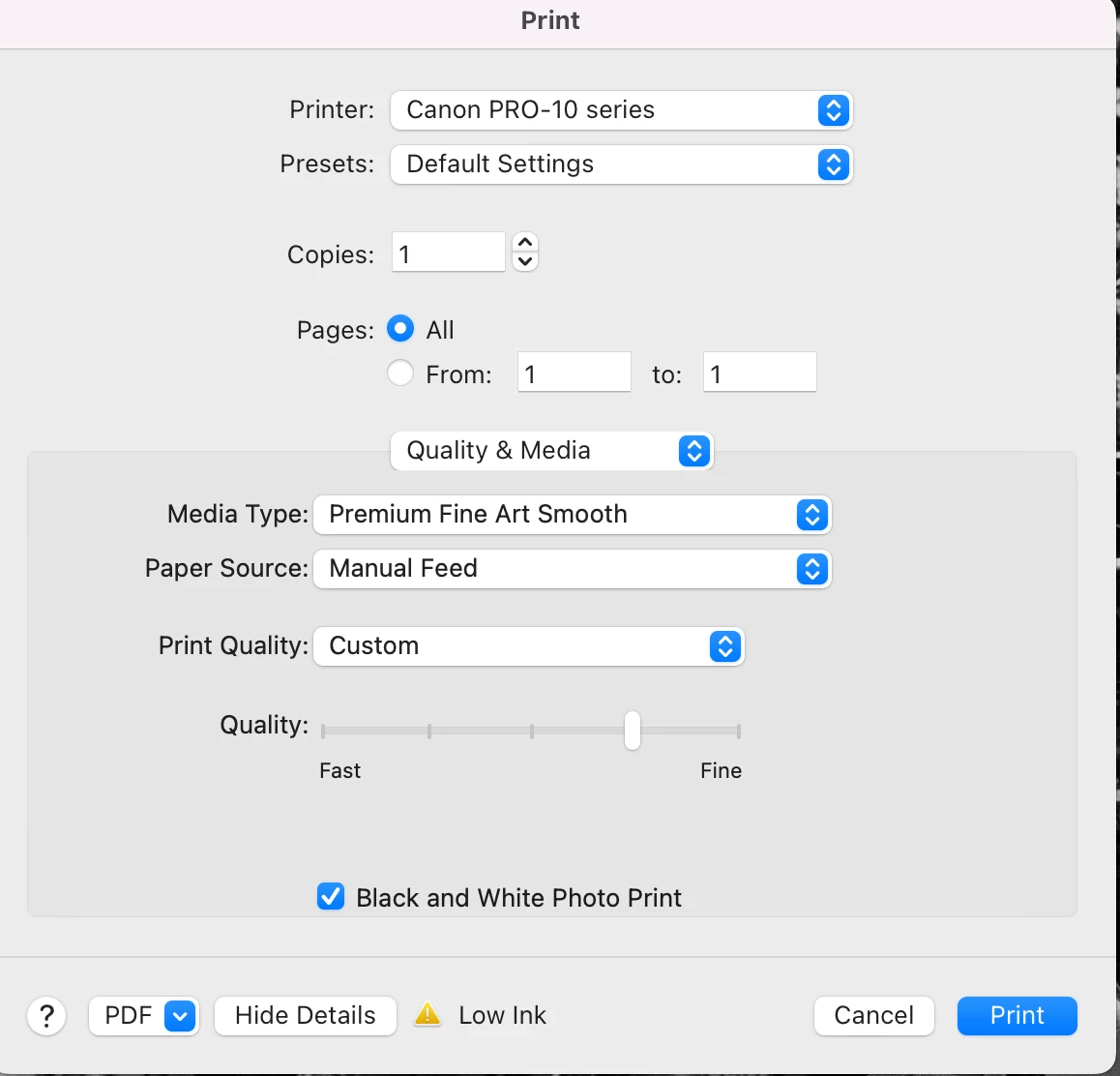Open the Printer dropdown menu
Image resolution: width=1120 pixels, height=1076 pixels.
coord(621,110)
